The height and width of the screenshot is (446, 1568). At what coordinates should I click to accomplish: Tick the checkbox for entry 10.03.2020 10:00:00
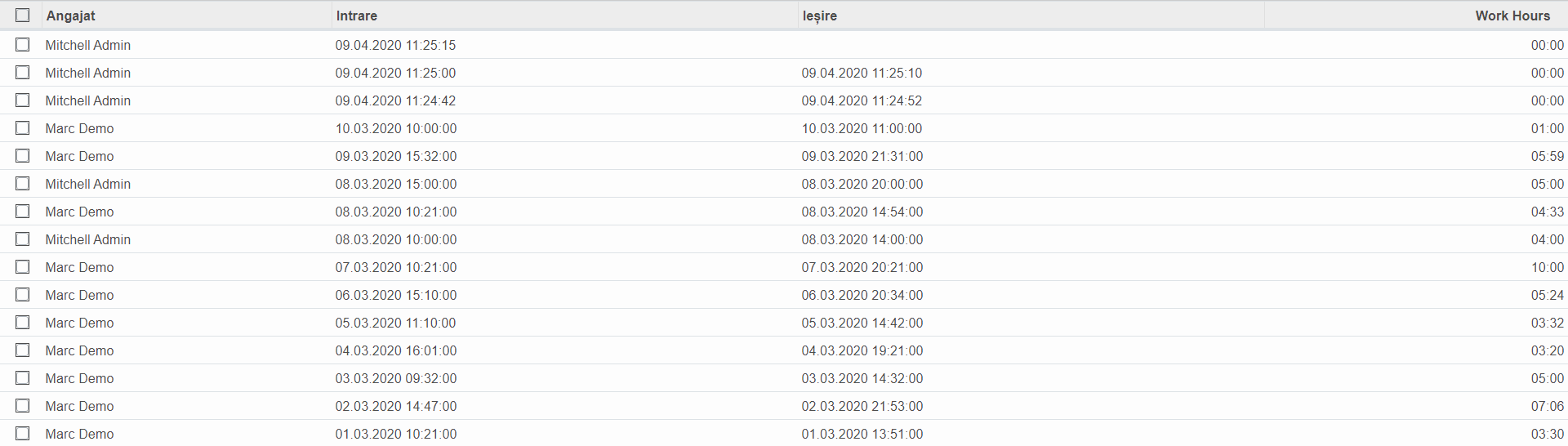pos(22,128)
